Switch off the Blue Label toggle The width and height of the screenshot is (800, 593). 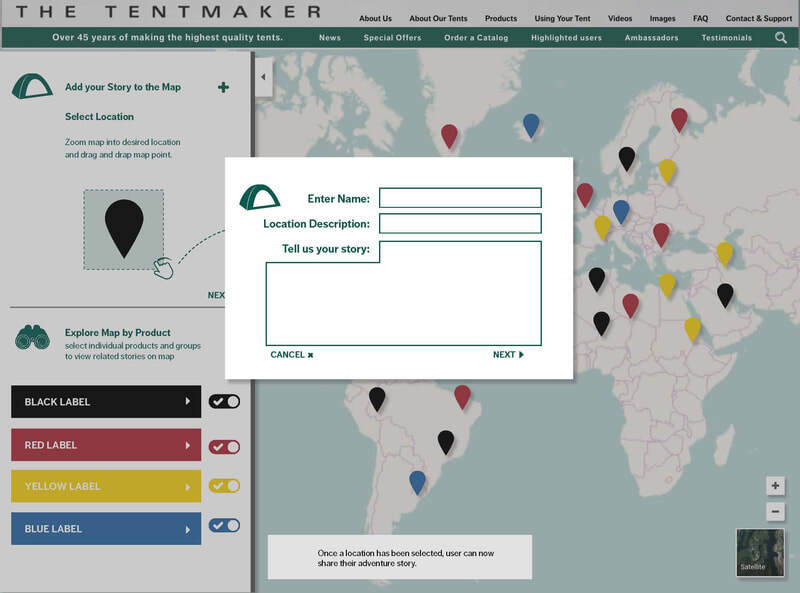click(224, 526)
